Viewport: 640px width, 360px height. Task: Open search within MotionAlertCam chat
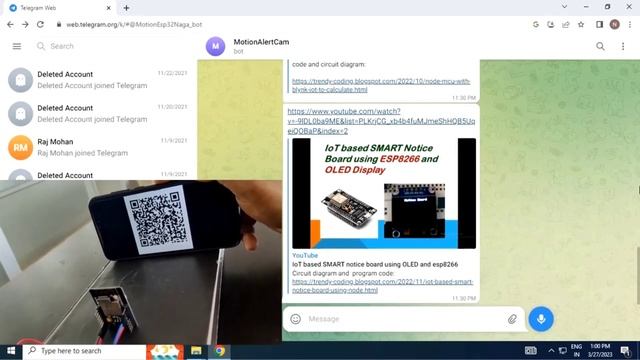(x=600, y=46)
